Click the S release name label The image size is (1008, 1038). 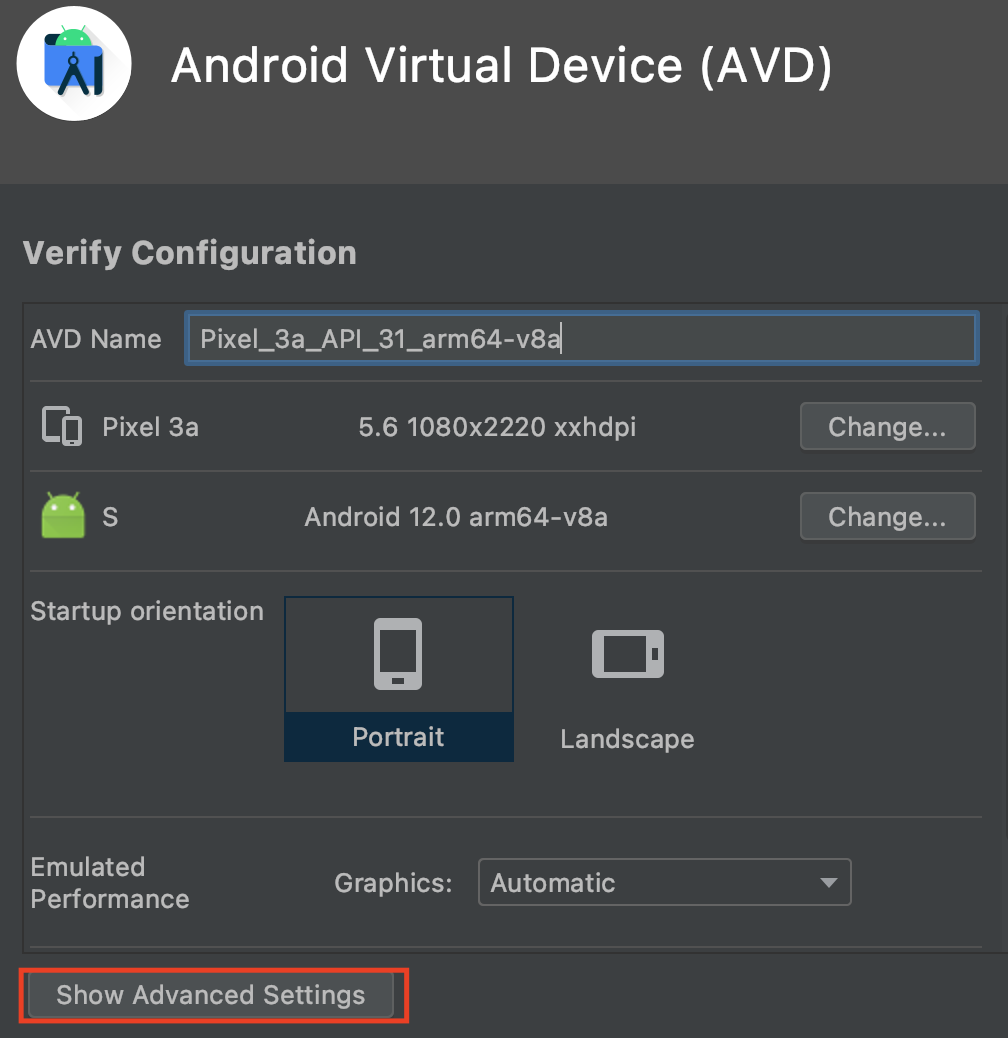110,517
